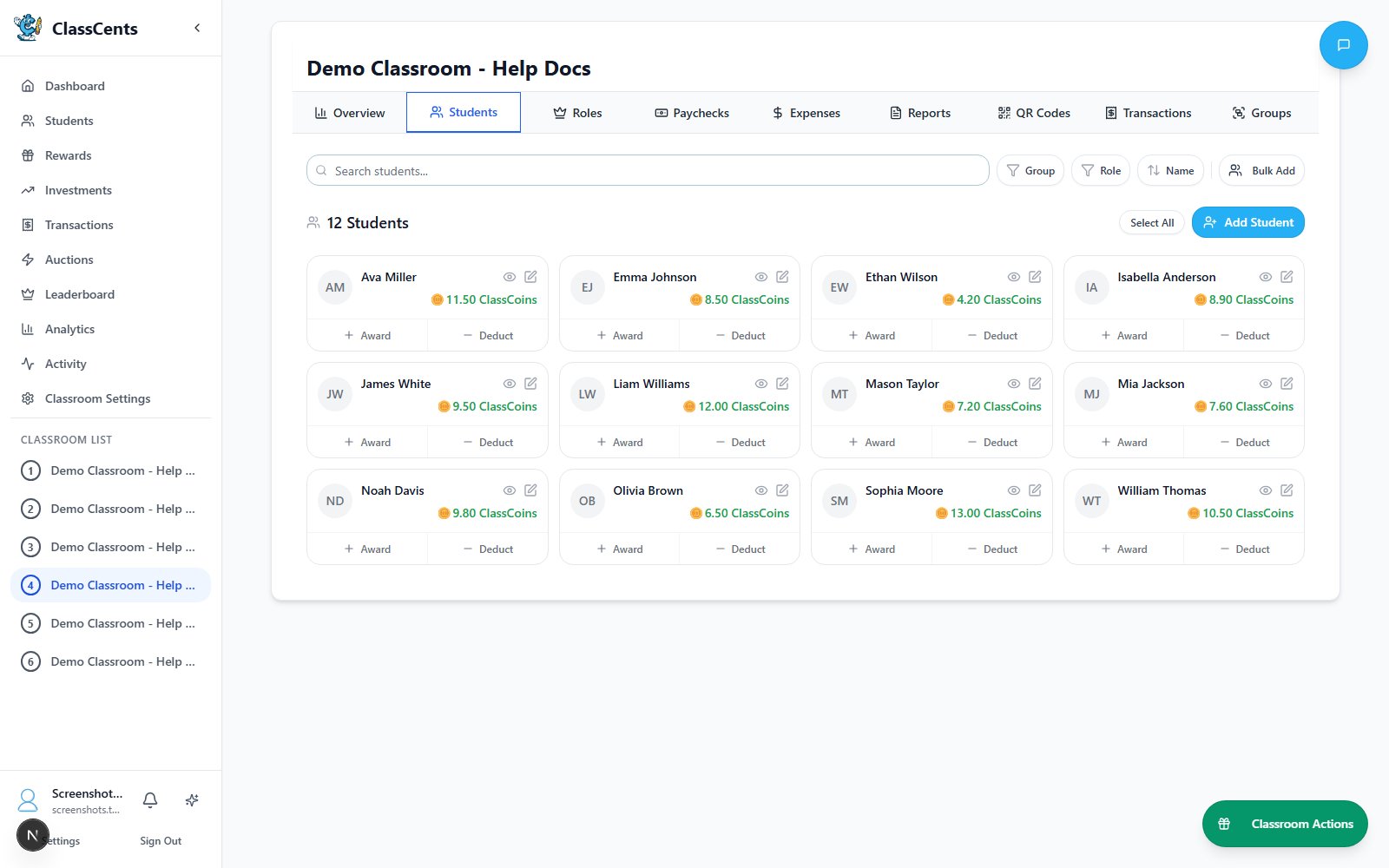
Task: Open the Role filter dropdown
Action: [1101, 170]
